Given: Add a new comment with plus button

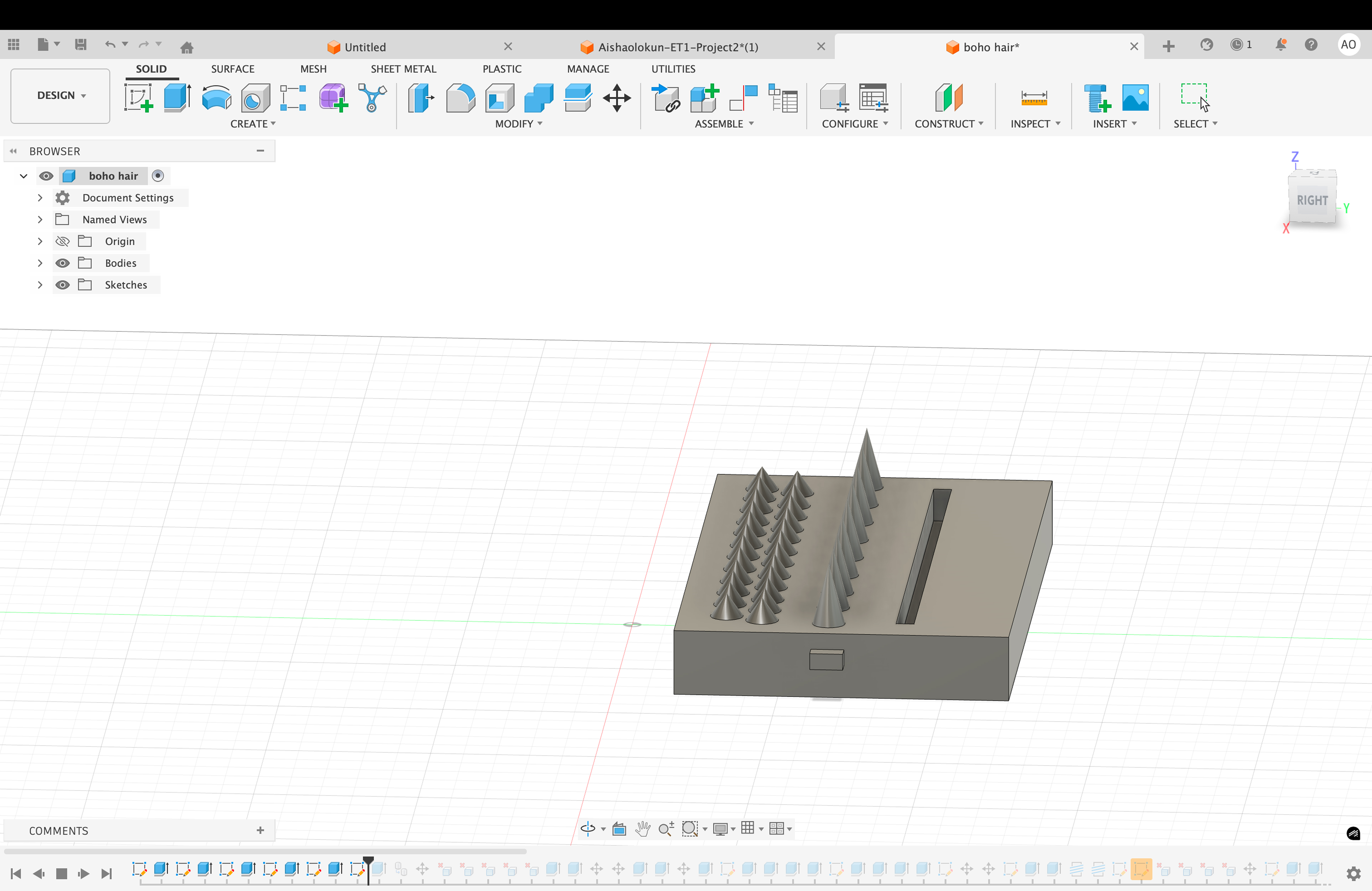Looking at the screenshot, I should [x=261, y=830].
